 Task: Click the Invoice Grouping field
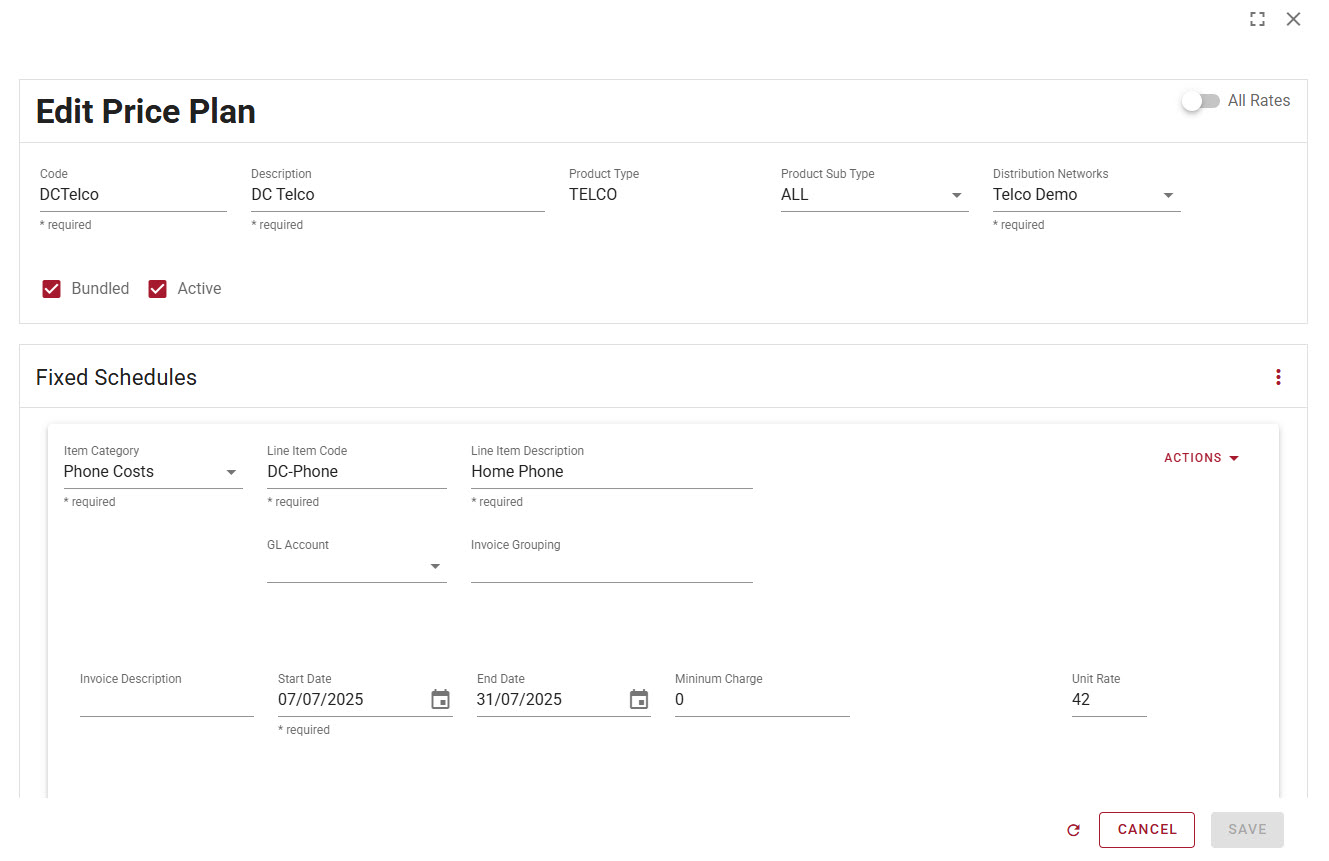(x=611, y=566)
